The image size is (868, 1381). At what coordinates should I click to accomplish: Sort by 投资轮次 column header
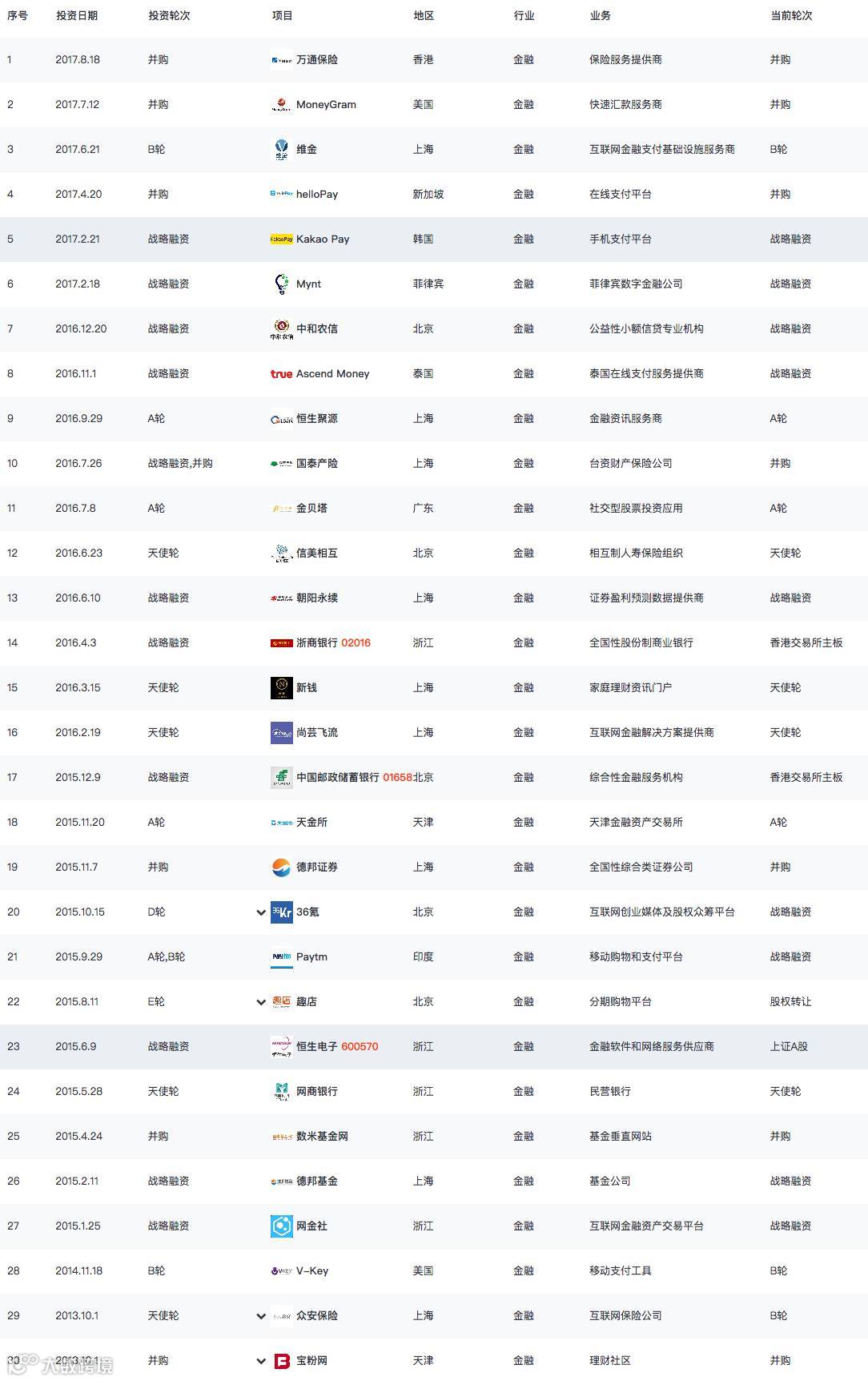(x=169, y=16)
